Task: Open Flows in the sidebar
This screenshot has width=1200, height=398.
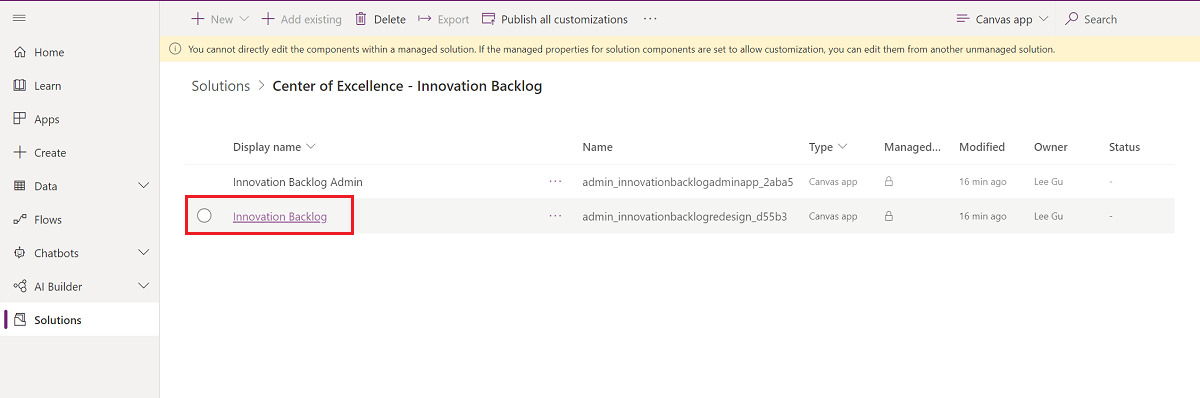Action: click(48, 220)
